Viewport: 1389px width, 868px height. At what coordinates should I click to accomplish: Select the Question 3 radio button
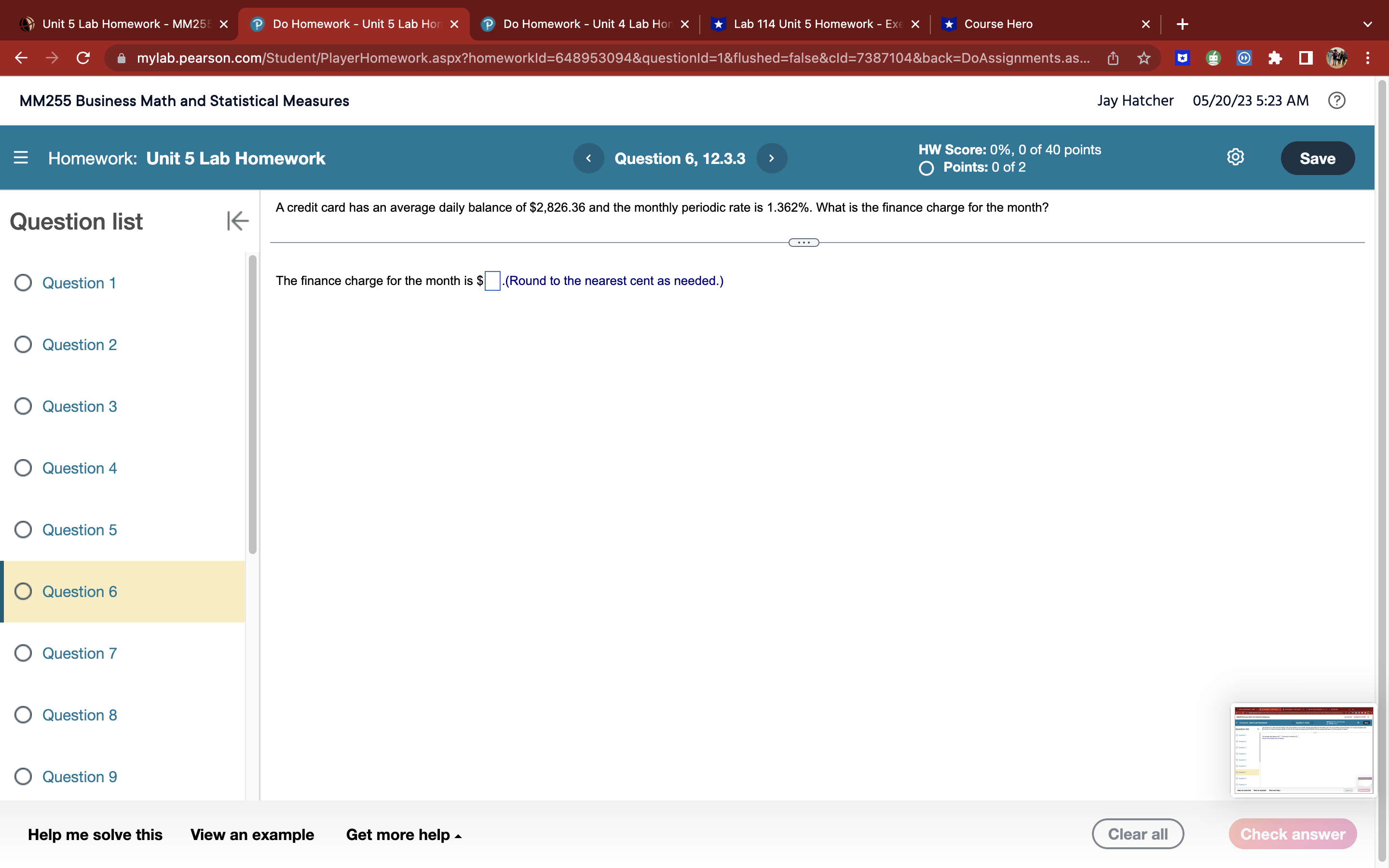[x=23, y=406]
